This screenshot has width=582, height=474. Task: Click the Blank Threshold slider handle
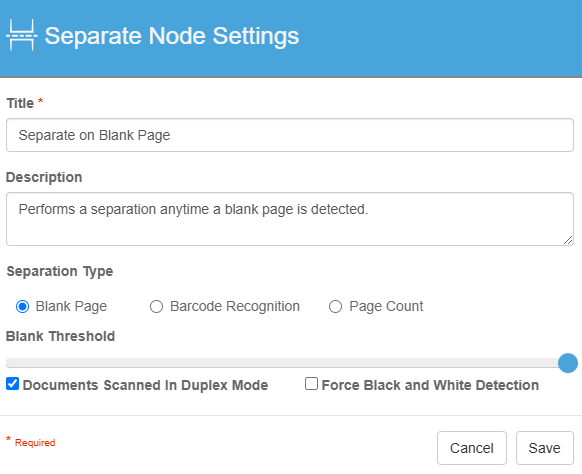[x=568, y=363]
